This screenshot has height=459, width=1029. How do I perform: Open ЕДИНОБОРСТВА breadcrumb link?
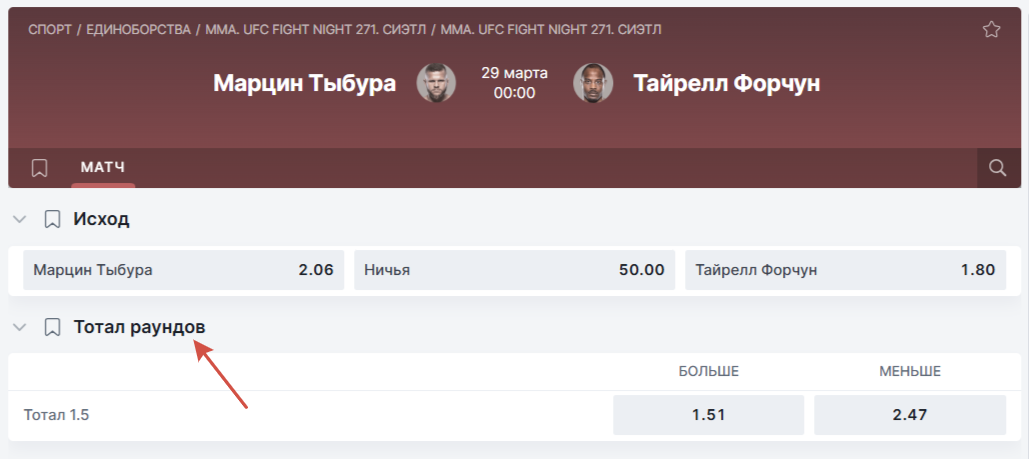click(x=138, y=30)
